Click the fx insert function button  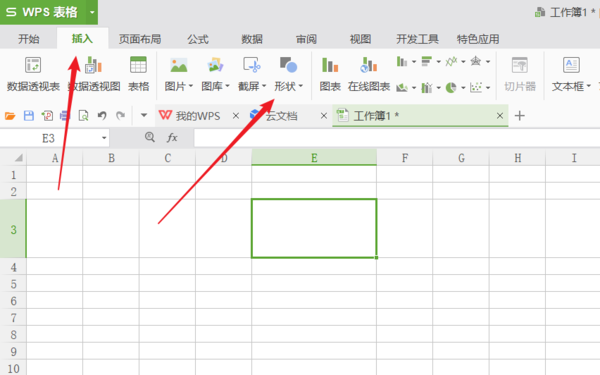(172, 137)
